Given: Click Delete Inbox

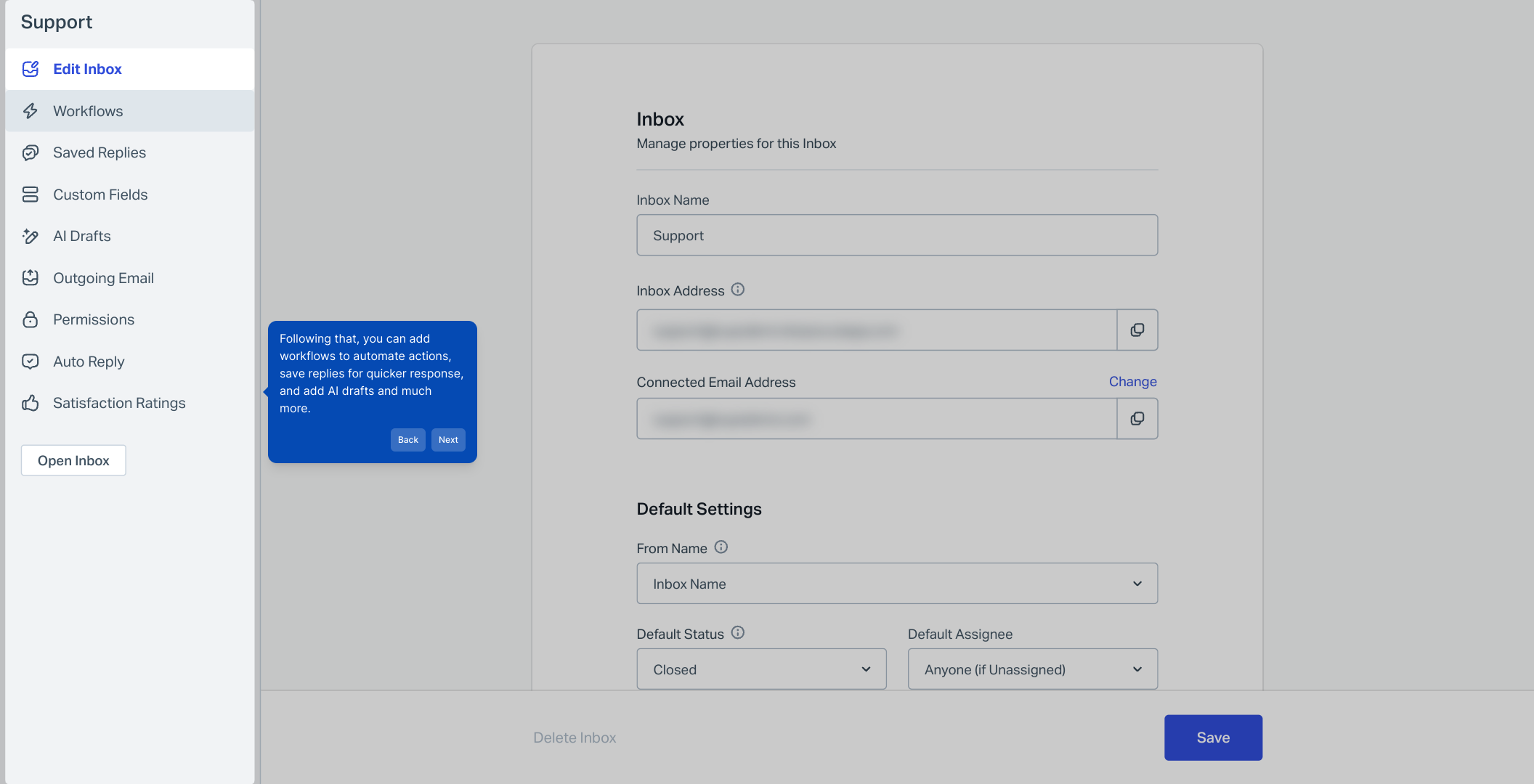Looking at the screenshot, I should [x=575, y=738].
